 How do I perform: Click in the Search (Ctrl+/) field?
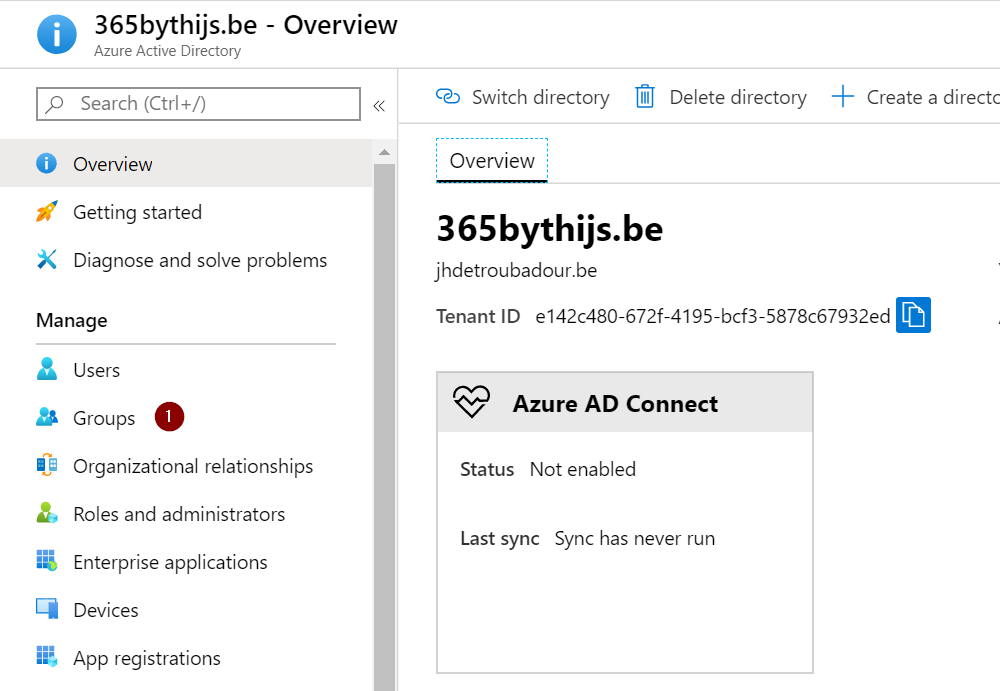198,104
